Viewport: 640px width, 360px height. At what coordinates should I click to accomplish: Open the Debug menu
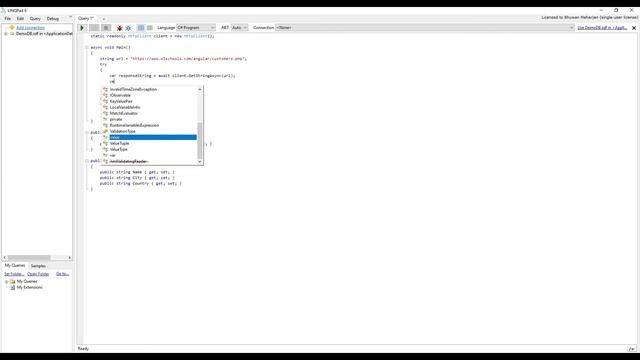[x=53, y=19]
